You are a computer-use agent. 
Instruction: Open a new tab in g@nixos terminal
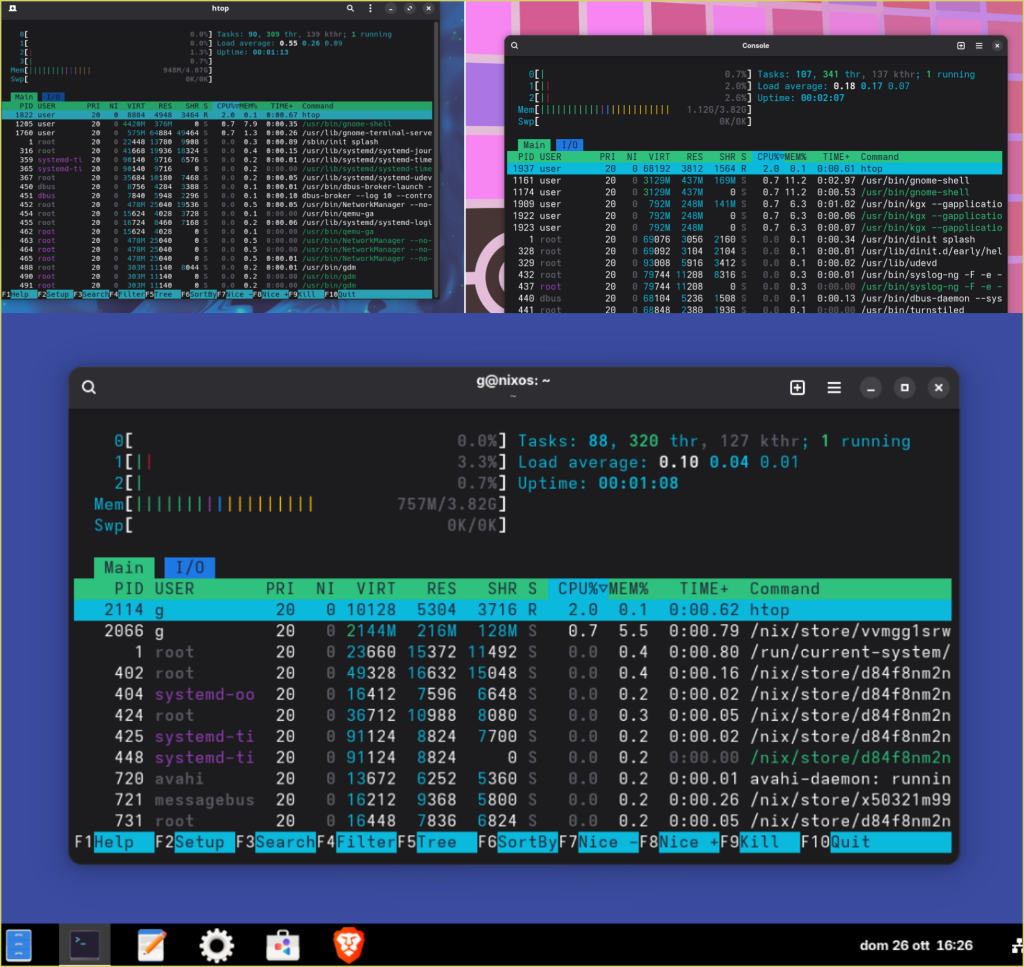click(797, 388)
